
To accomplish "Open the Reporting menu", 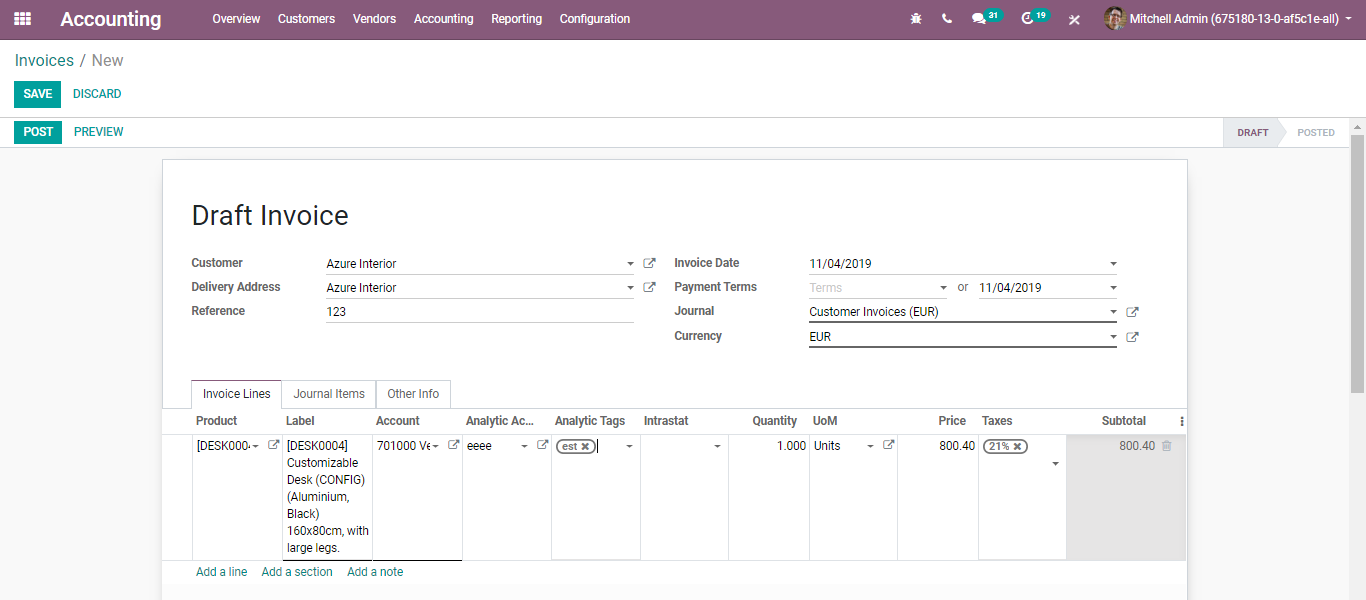I will click(516, 19).
